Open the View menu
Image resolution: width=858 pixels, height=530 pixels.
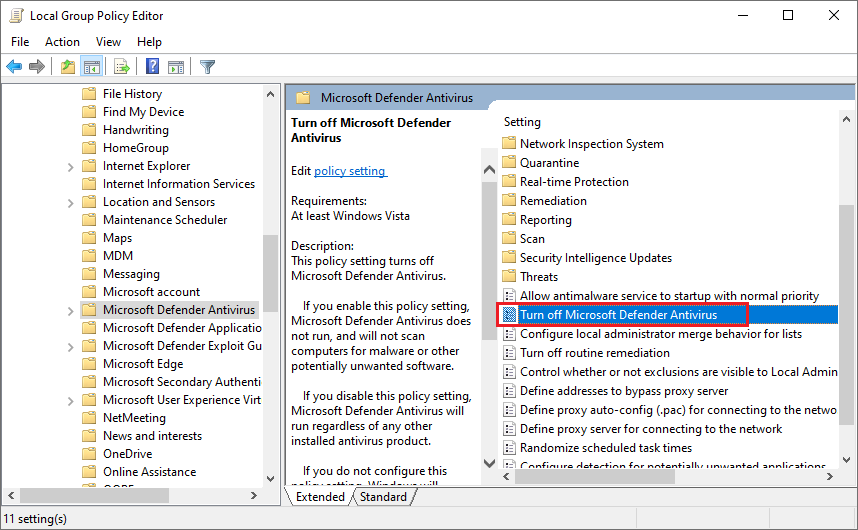point(108,42)
